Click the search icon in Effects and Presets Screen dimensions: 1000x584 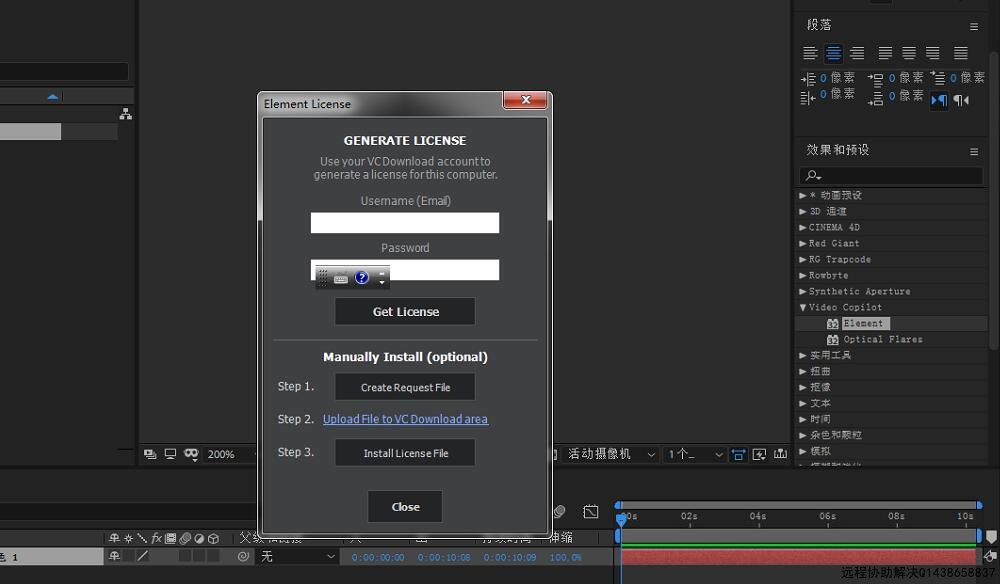pyautogui.click(x=812, y=175)
